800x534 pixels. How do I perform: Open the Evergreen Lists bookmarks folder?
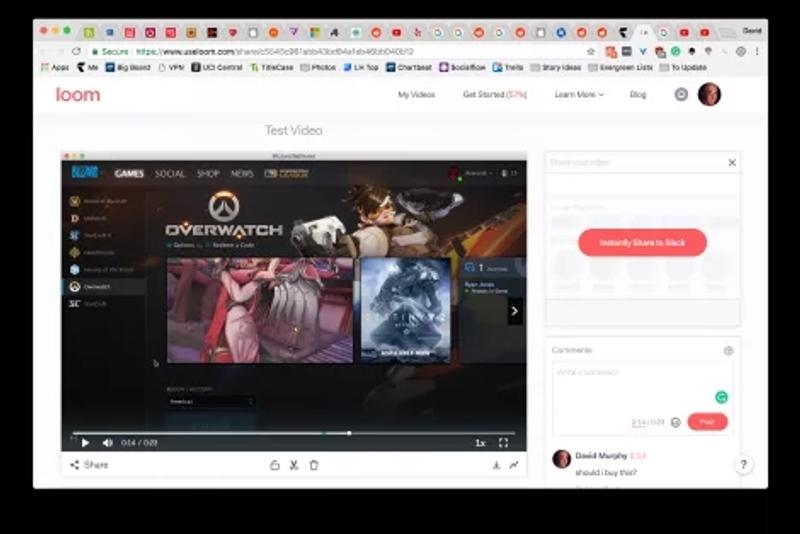pyautogui.click(x=620, y=67)
